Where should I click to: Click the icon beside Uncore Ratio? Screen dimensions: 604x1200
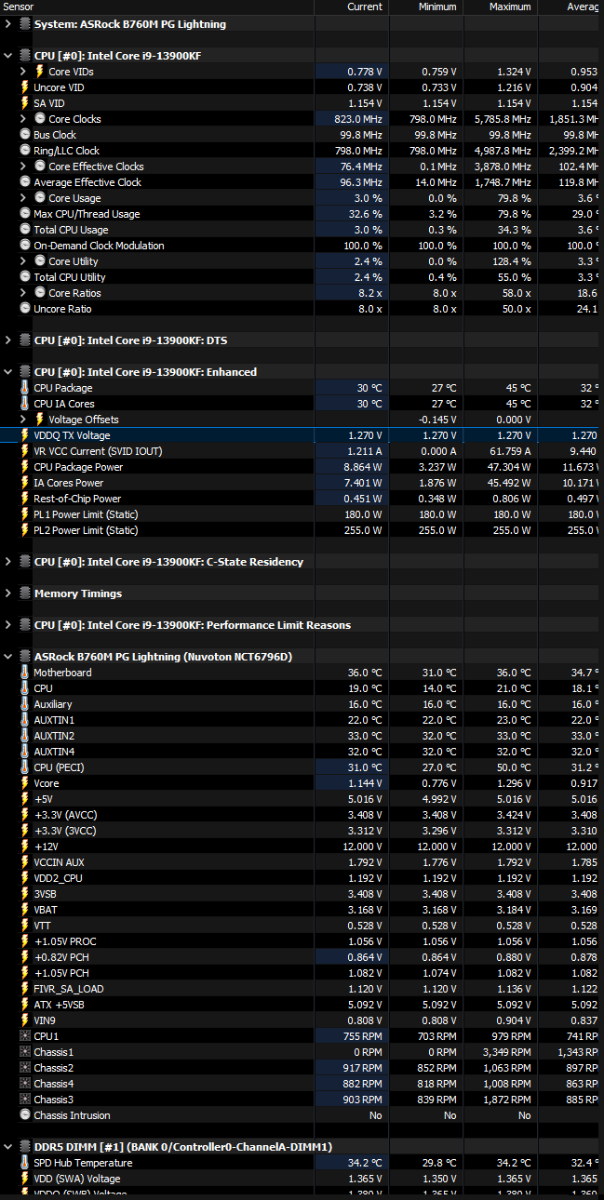25,309
